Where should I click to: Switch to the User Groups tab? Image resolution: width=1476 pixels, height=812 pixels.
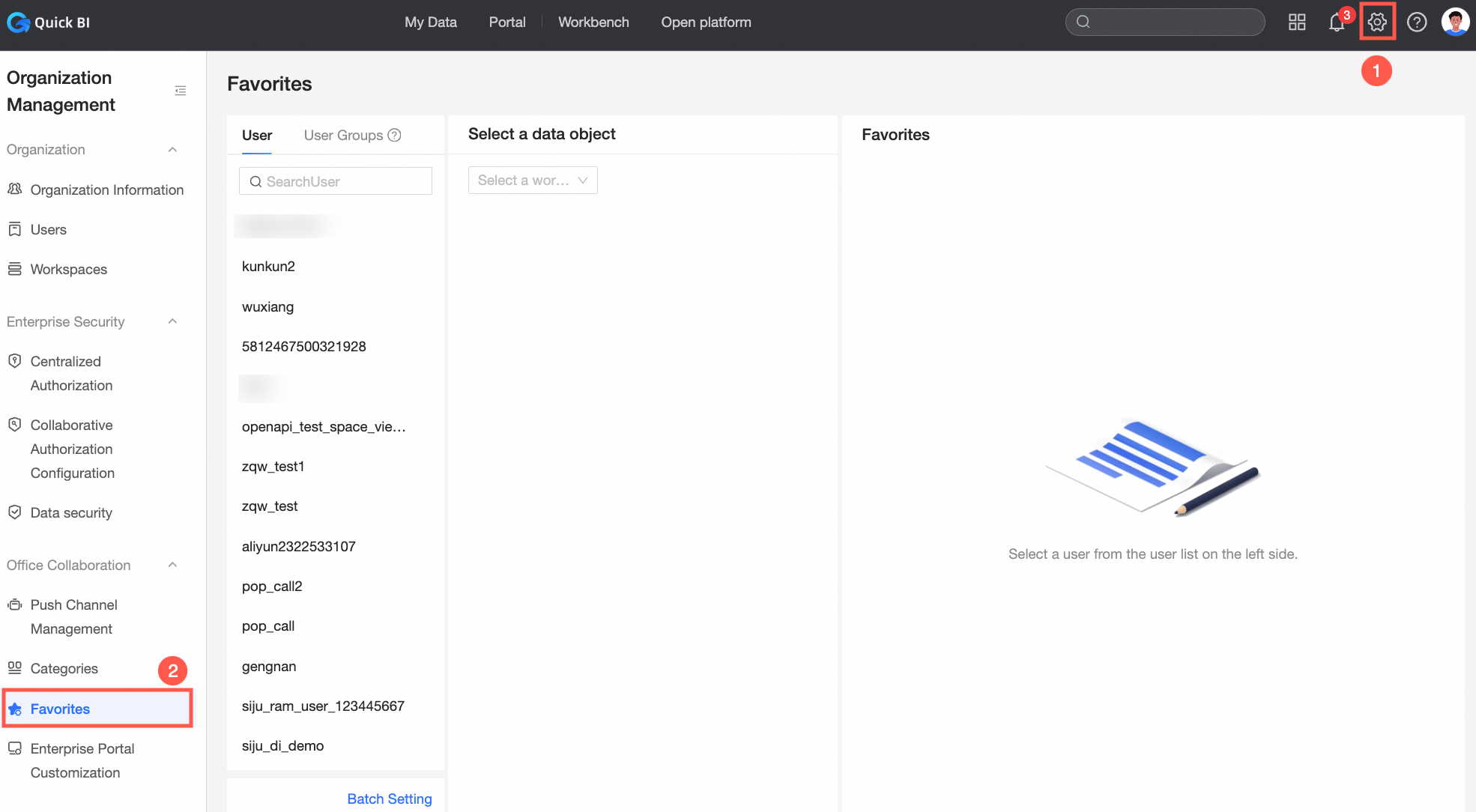(344, 135)
